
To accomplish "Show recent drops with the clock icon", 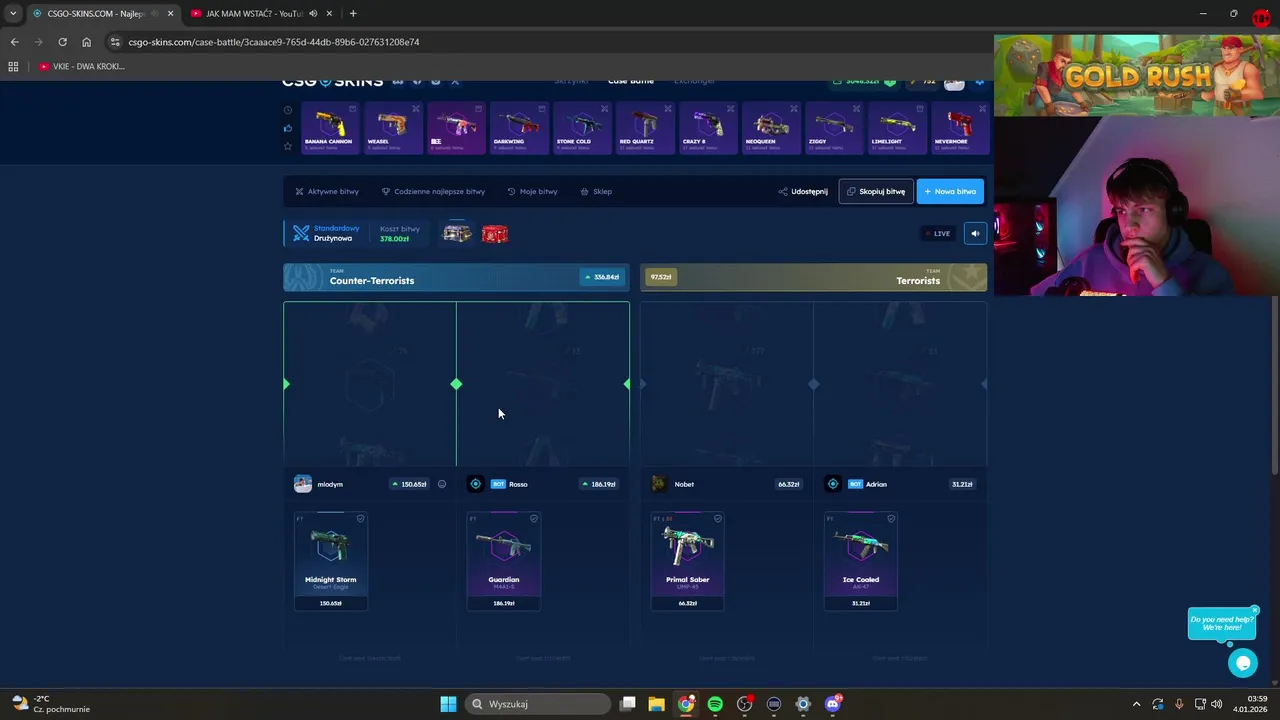I will (x=288, y=110).
